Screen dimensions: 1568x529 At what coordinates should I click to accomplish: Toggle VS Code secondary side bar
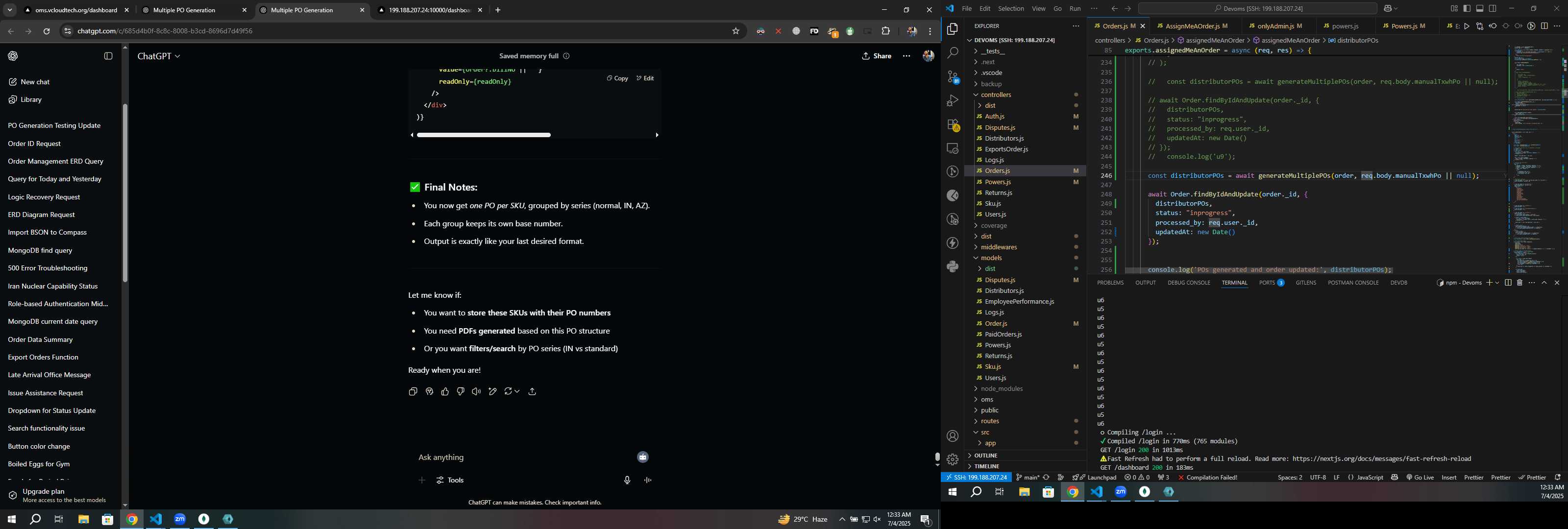tap(1493, 8)
